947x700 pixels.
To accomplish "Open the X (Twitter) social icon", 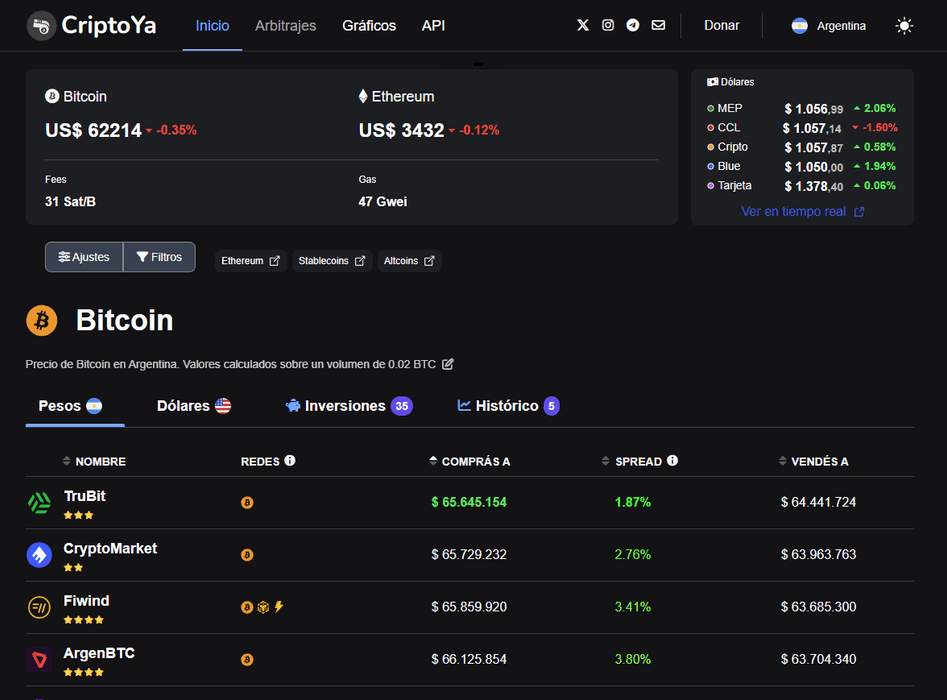I will [583, 25].
